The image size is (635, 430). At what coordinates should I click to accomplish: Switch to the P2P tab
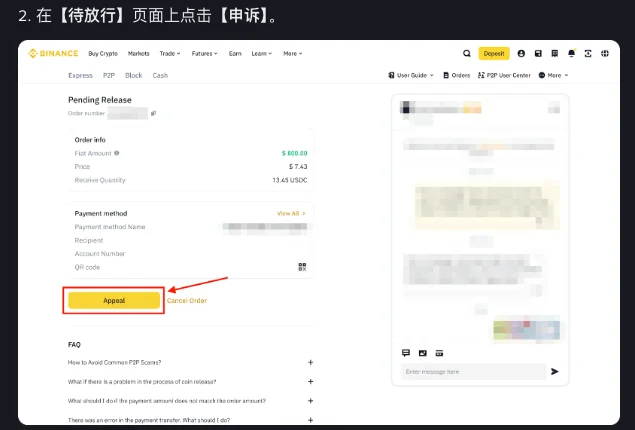(x=109, y=75)
